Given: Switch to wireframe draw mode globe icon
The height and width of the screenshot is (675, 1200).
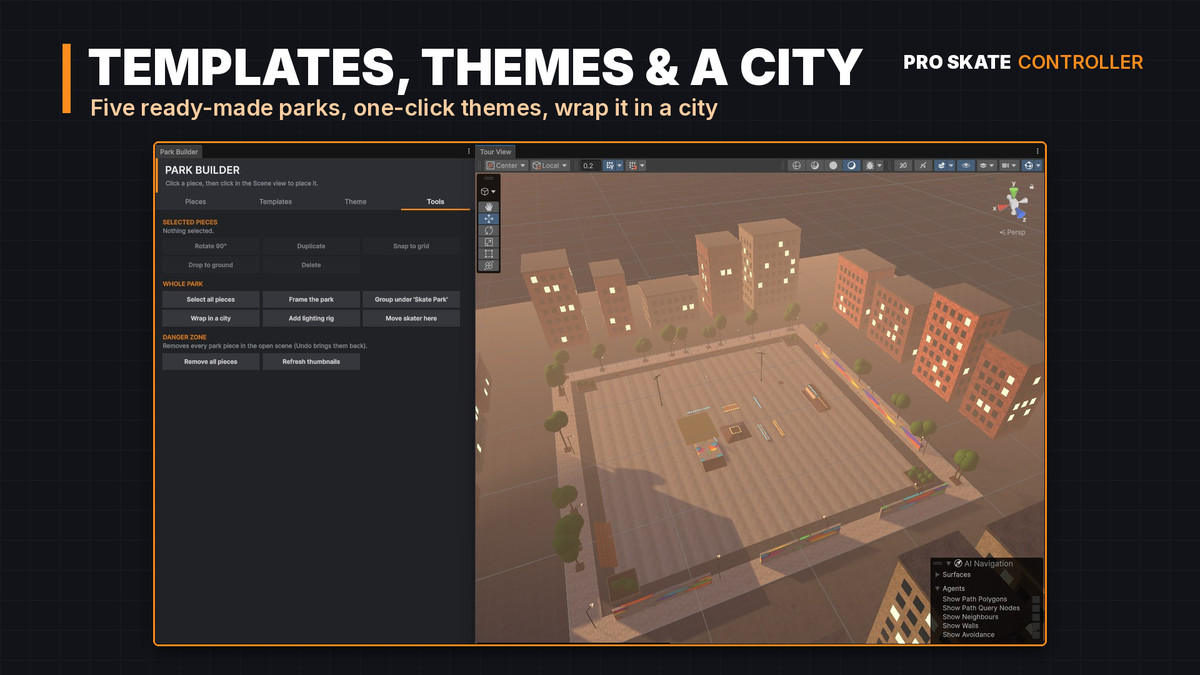Looking at the screenshot, I should [796, 166].
